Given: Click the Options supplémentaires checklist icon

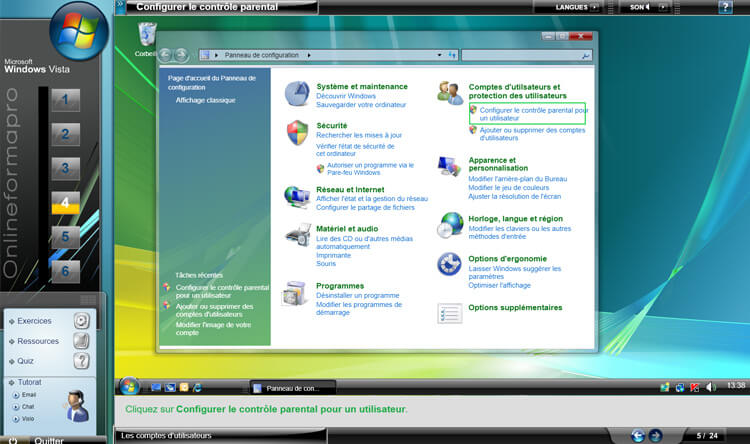Looking at the screenshot, I should tap(450, 314).
